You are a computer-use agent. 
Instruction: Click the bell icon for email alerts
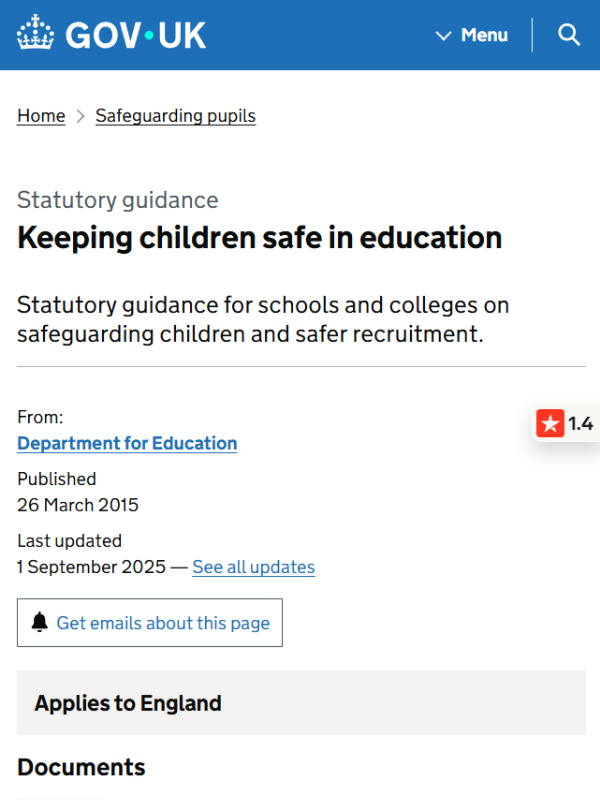click(x=40, y=622)
